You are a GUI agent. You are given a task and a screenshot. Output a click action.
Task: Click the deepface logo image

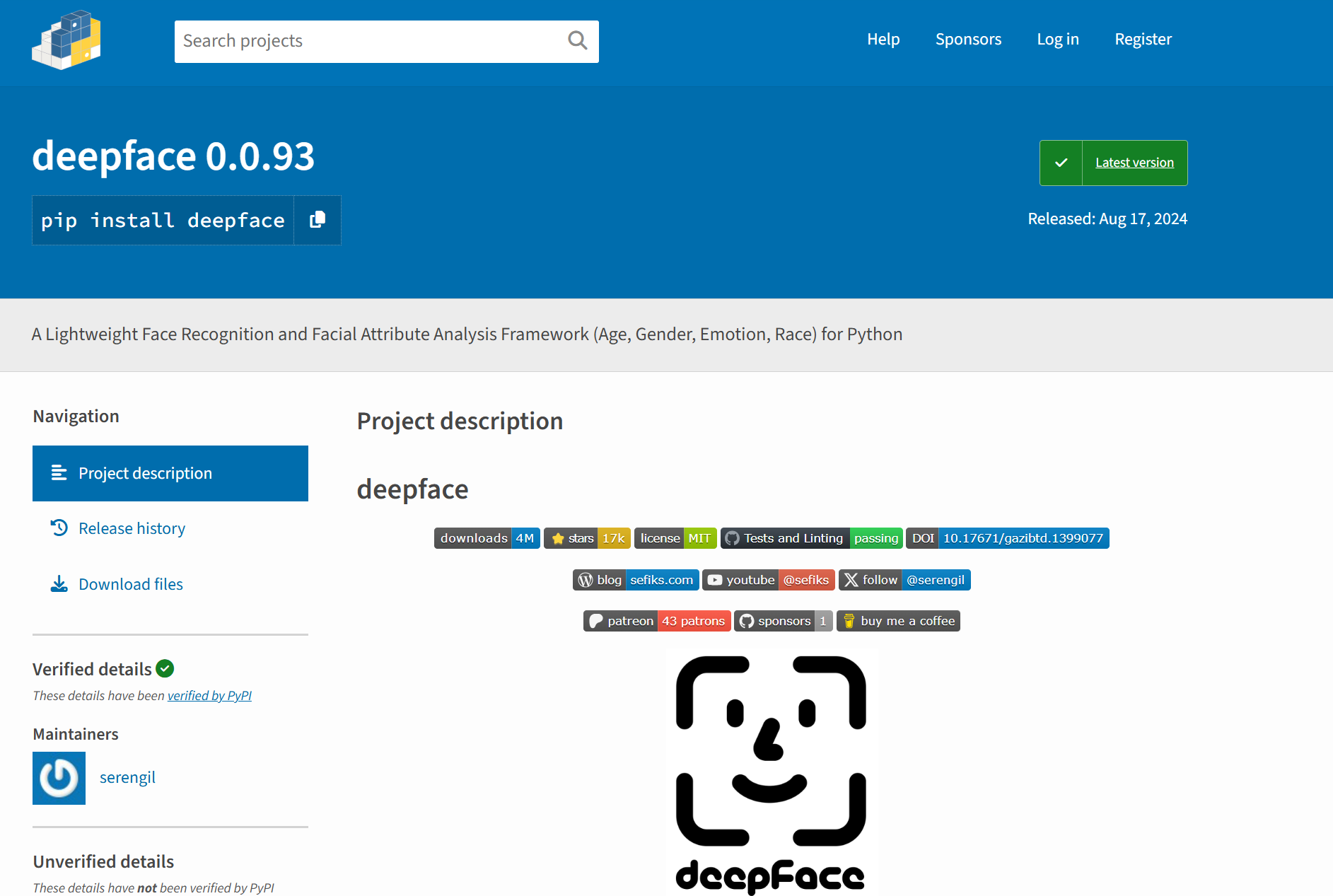(x=771, y=772)
